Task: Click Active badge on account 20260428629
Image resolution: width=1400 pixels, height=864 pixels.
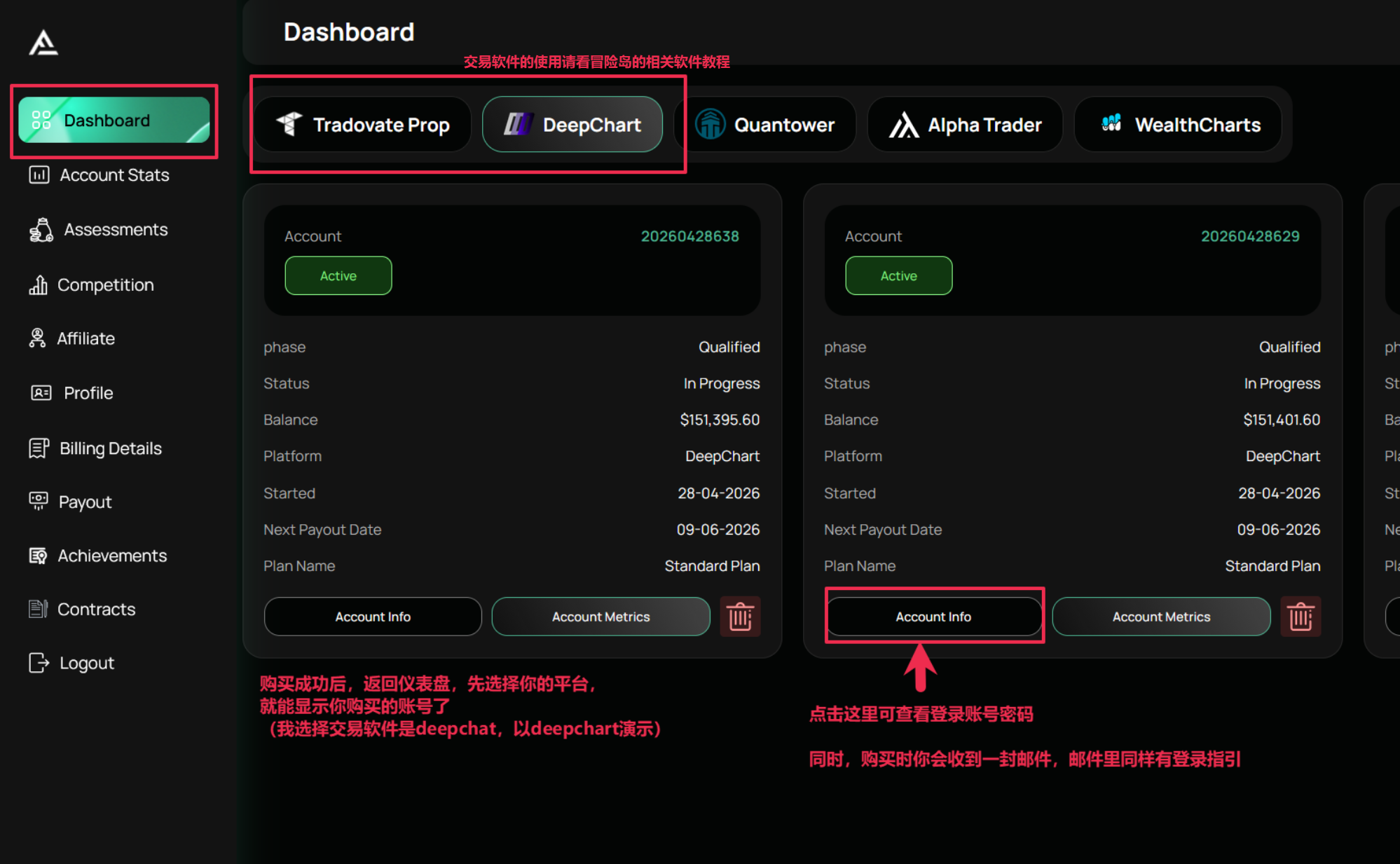Action: (899, 276)
